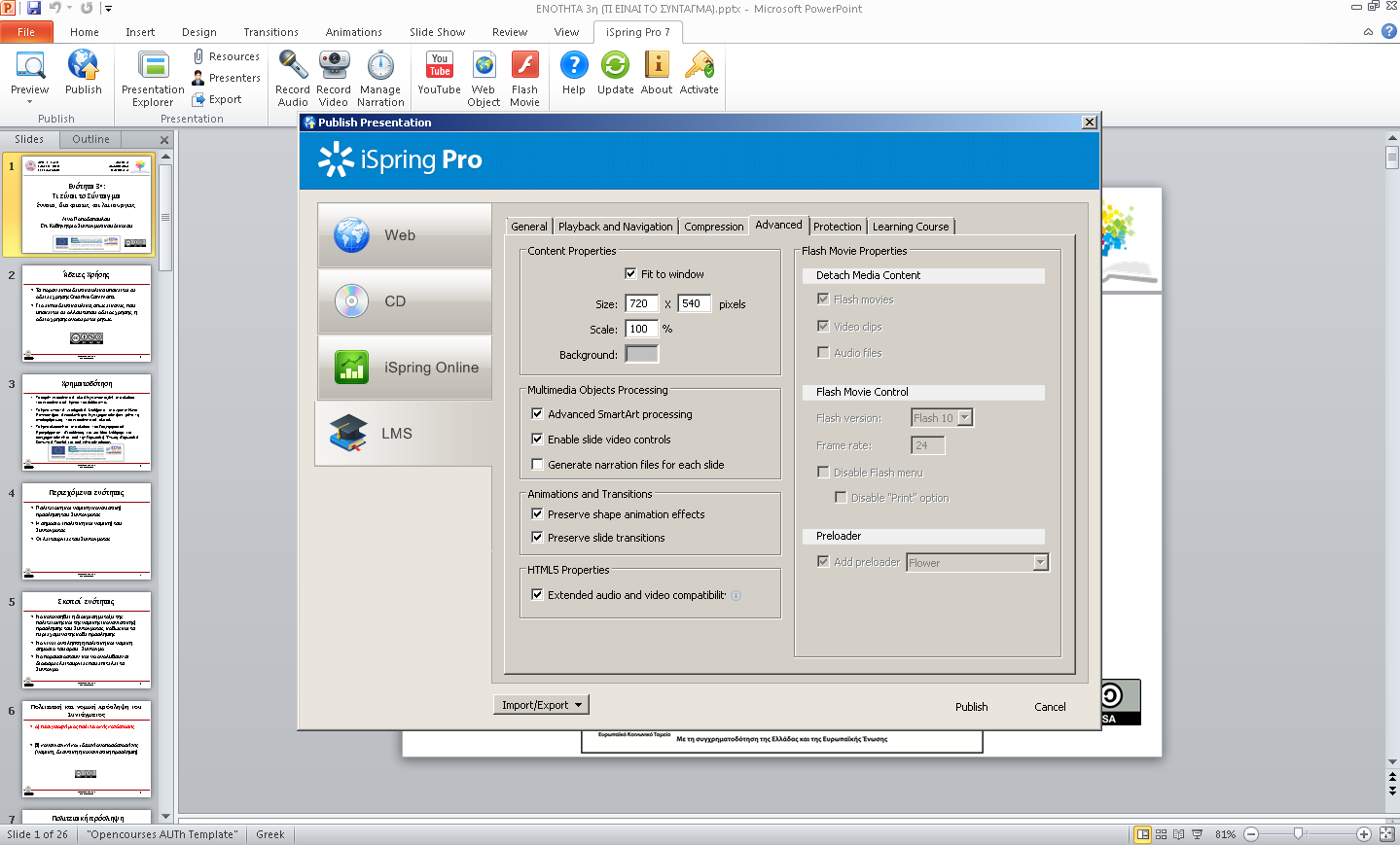The height and width of the screenshot is (845, 1400).
Task: Switch to Slide Sorter view
Action: pyautogui.click(x=1161, y=834)
